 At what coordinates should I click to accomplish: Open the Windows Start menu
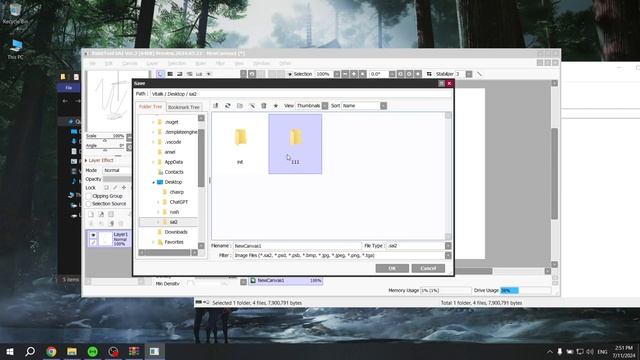[x=10, y=351]
